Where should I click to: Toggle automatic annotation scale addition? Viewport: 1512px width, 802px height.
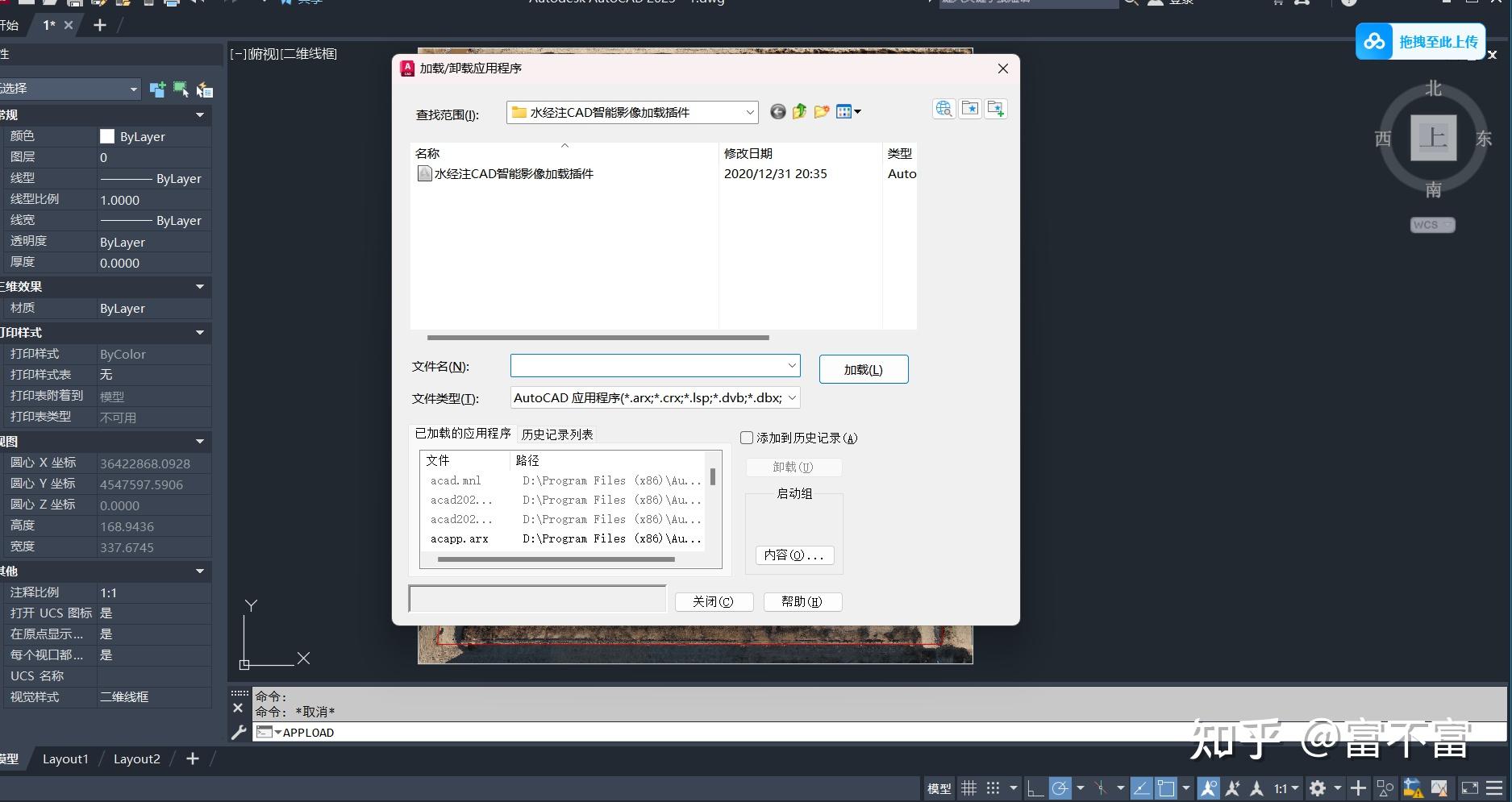1232,788
